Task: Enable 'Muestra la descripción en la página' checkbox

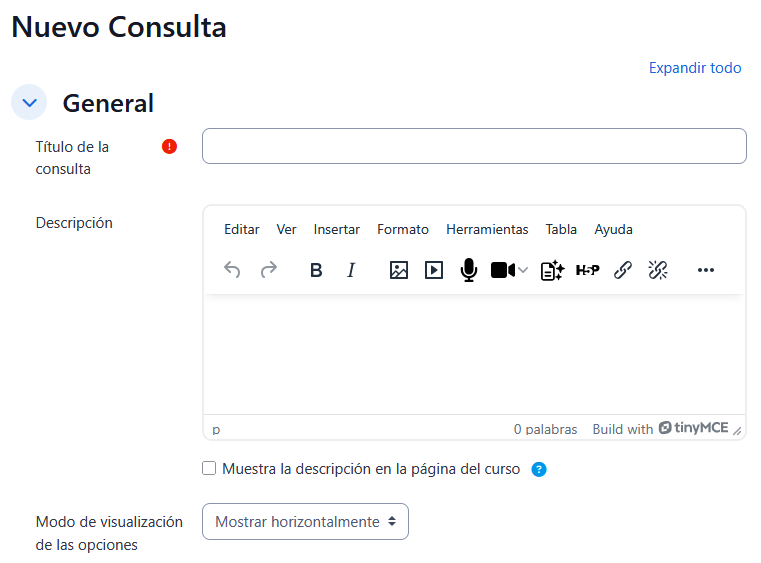Action: click(209, 468)
